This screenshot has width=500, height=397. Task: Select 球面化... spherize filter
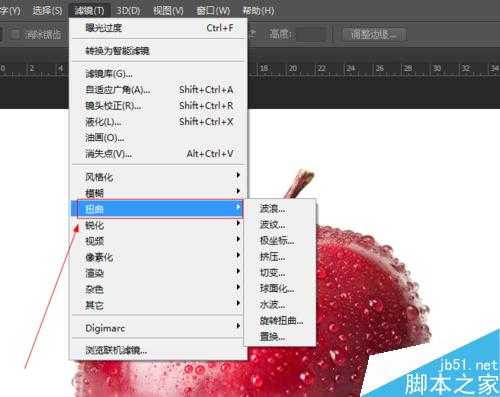coord(280,289)
